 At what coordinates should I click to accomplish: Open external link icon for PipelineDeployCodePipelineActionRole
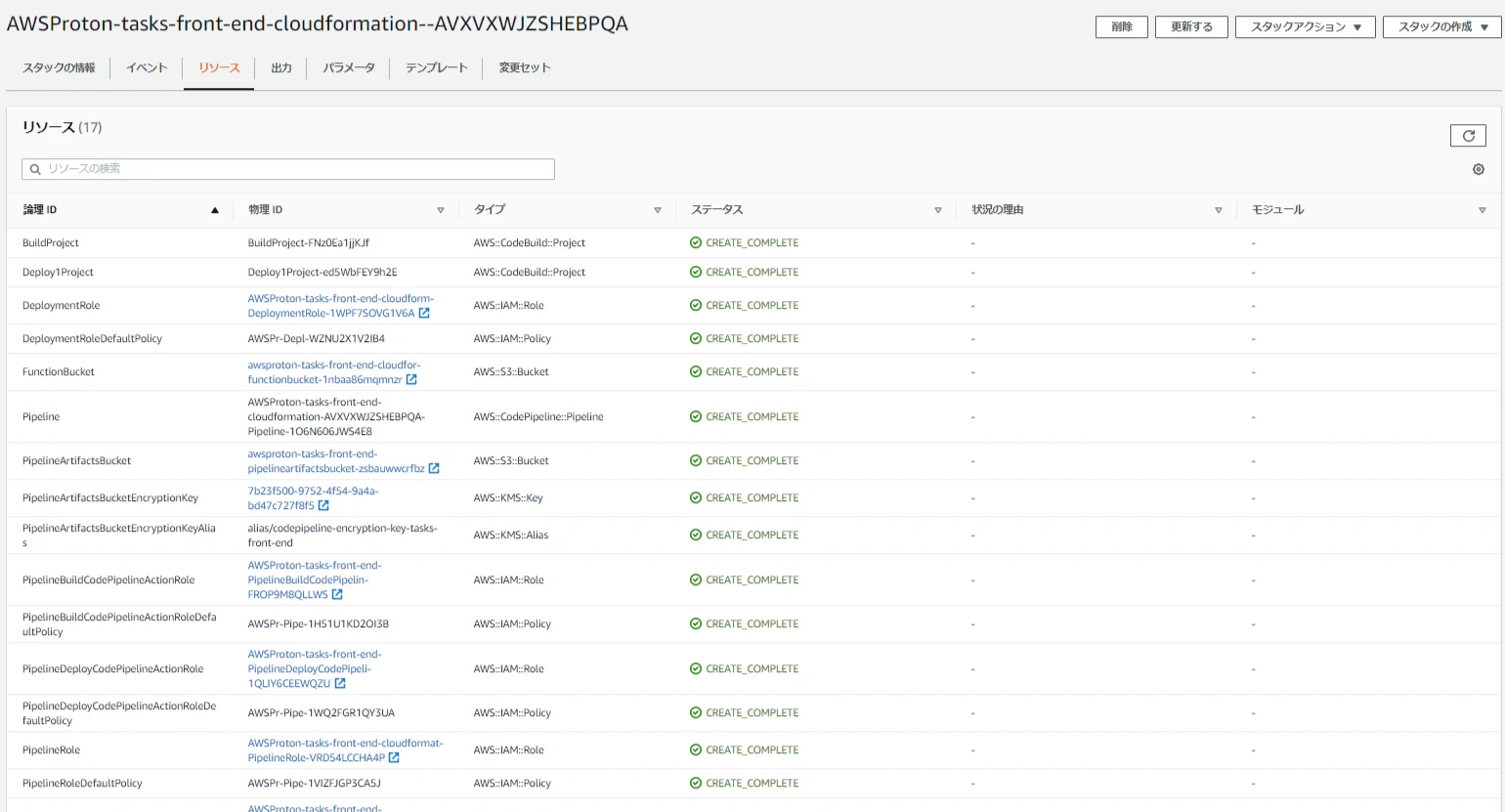pyautogui.click(x=340, y=684)
